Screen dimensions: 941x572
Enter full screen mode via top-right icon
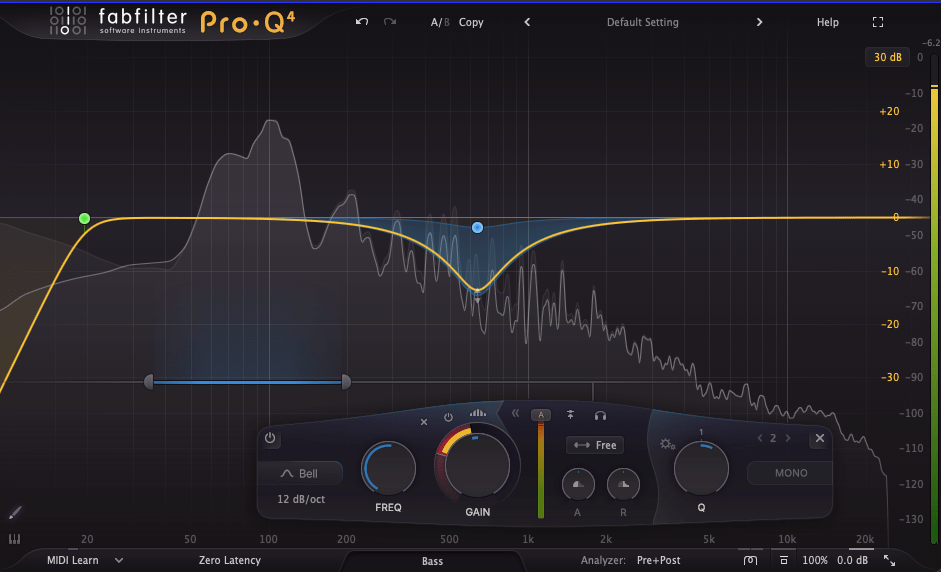pos(878,22)
